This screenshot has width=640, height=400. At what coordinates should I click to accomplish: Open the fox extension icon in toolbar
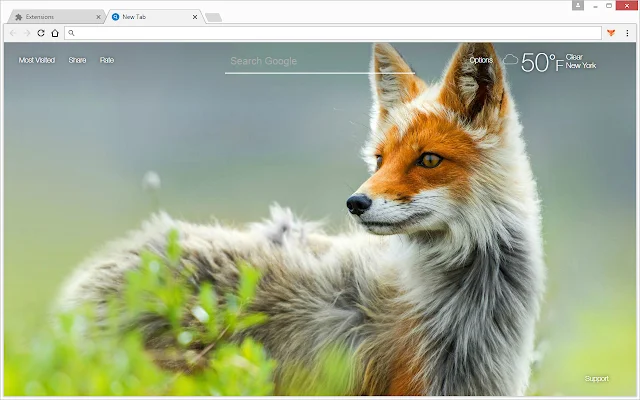[x=611, y=33]
